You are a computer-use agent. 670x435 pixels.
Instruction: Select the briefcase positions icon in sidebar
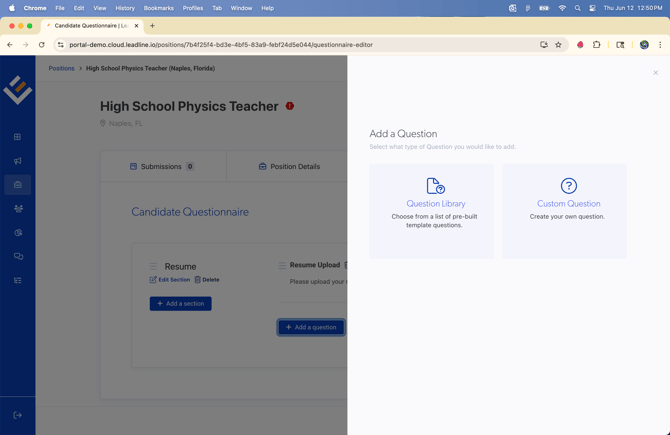(18, 185)
